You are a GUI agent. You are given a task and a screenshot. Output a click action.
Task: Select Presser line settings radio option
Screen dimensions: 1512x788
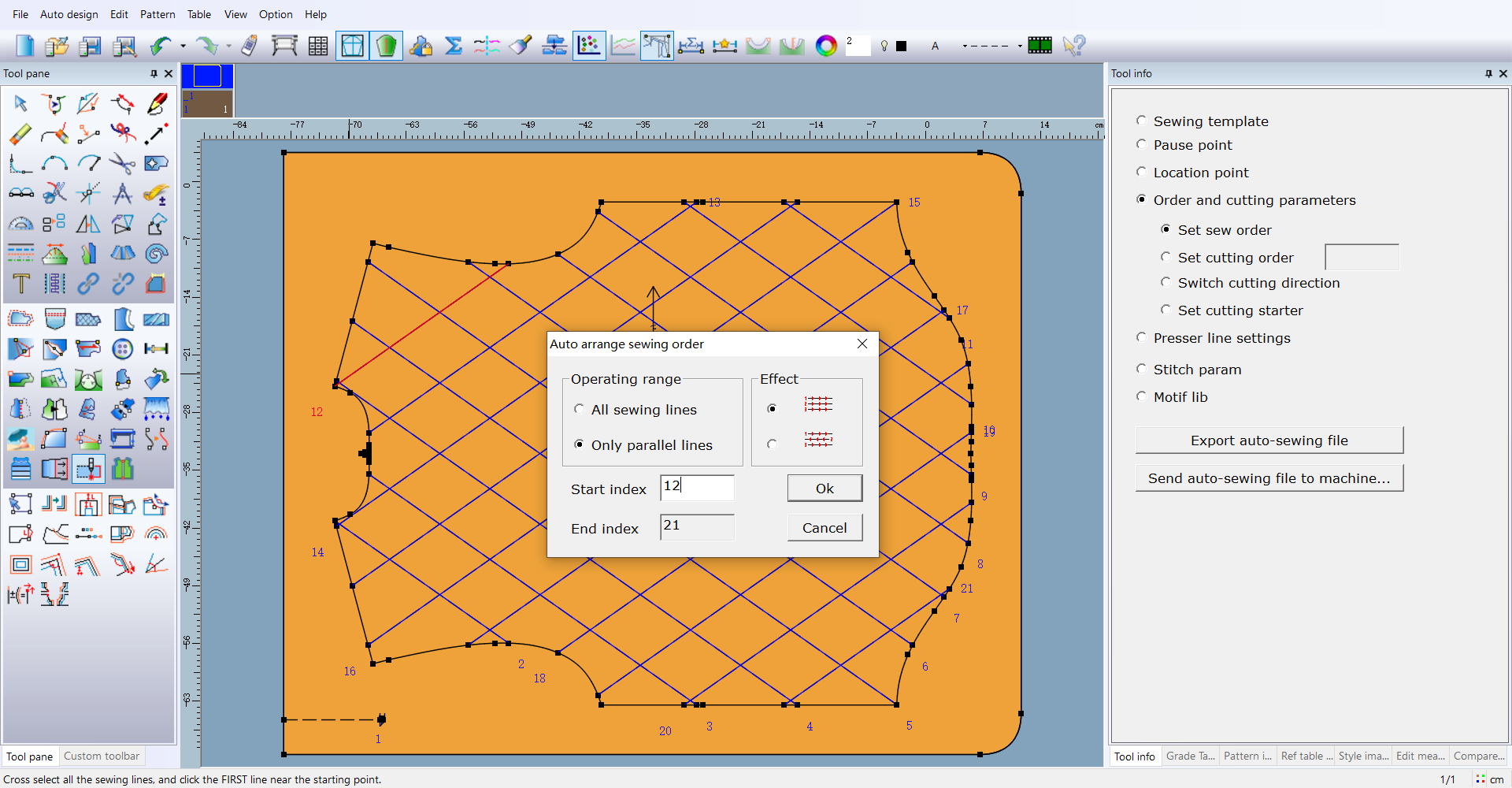click(x=1141, y=337)
